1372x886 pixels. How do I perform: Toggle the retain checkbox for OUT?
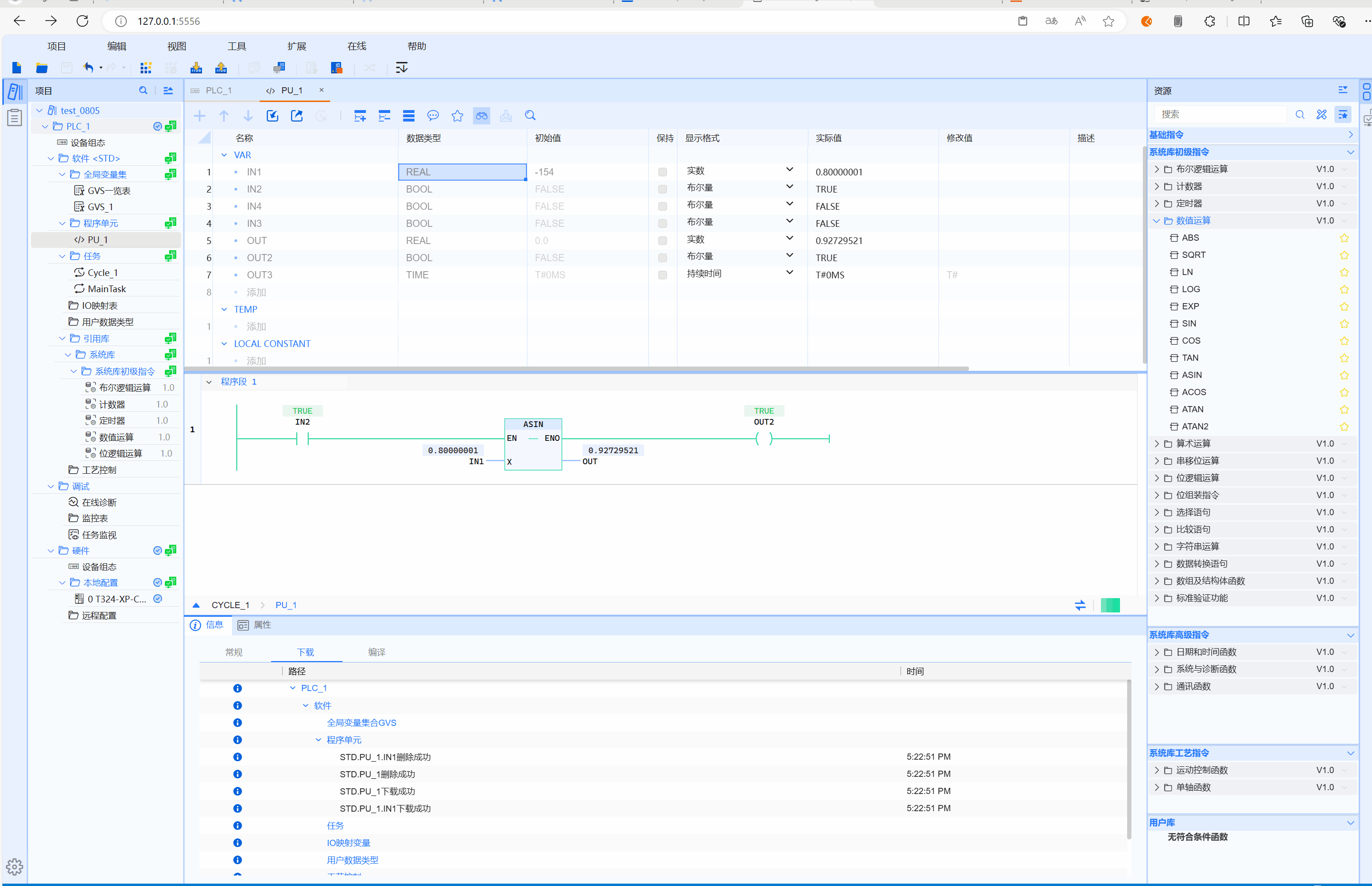(663, 241)
